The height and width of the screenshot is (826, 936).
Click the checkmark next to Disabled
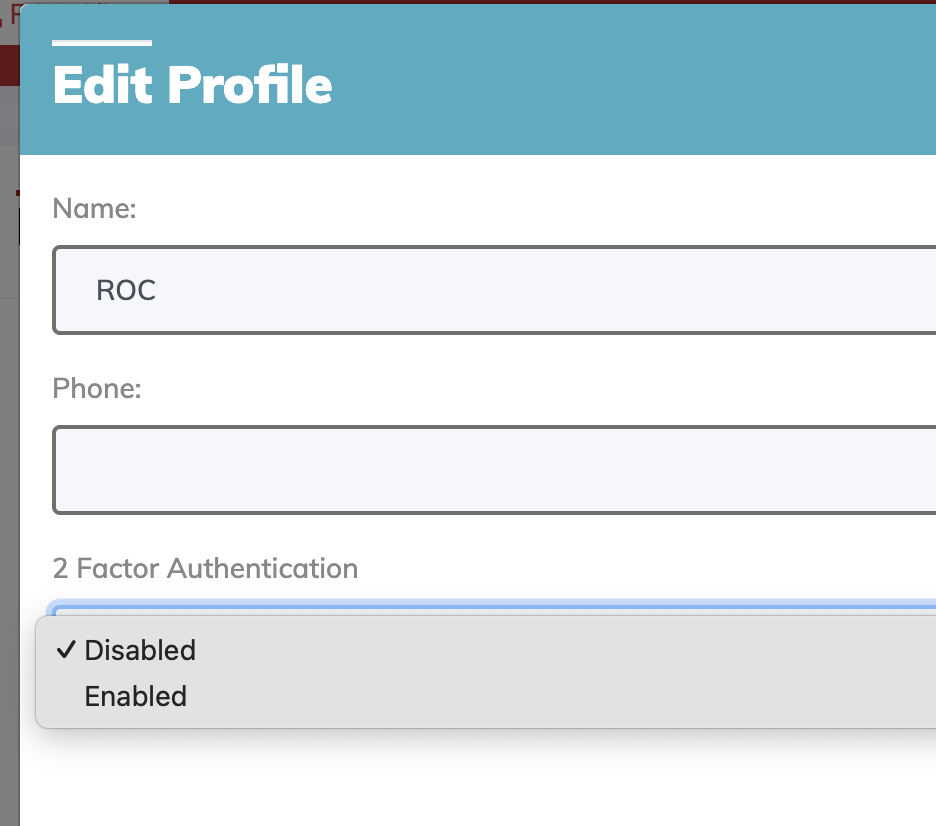(x=66, y=650)
